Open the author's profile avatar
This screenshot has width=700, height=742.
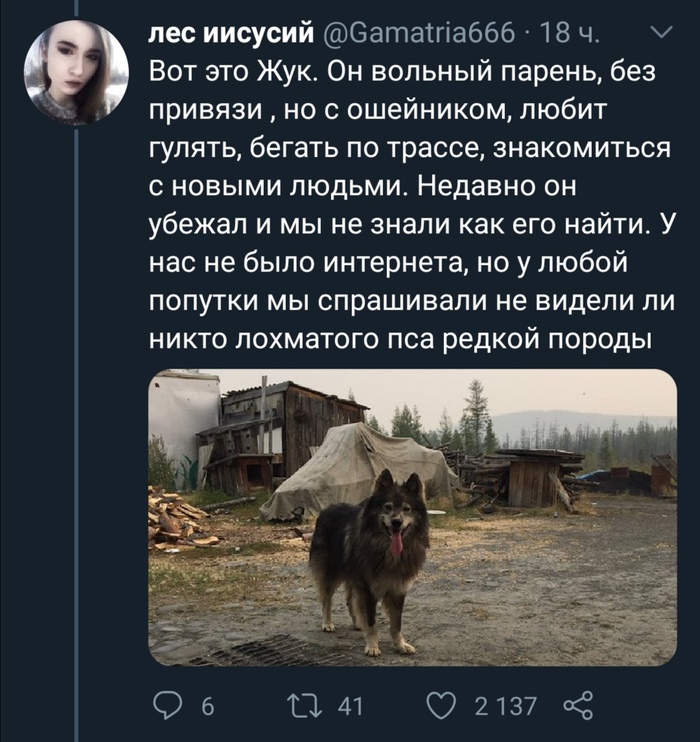(76, 72)
